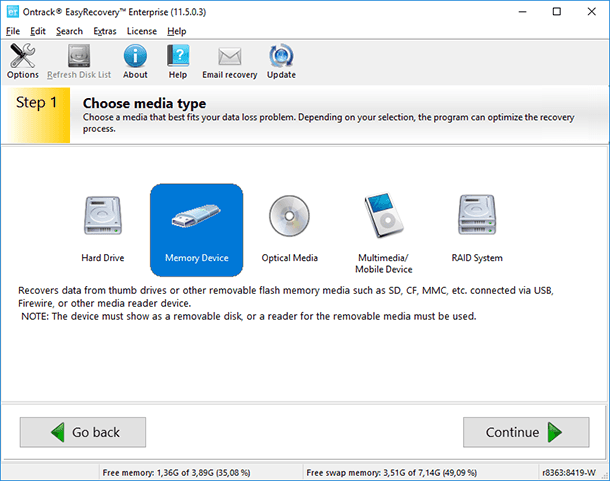Select the Memory Device USB stick

196,230
